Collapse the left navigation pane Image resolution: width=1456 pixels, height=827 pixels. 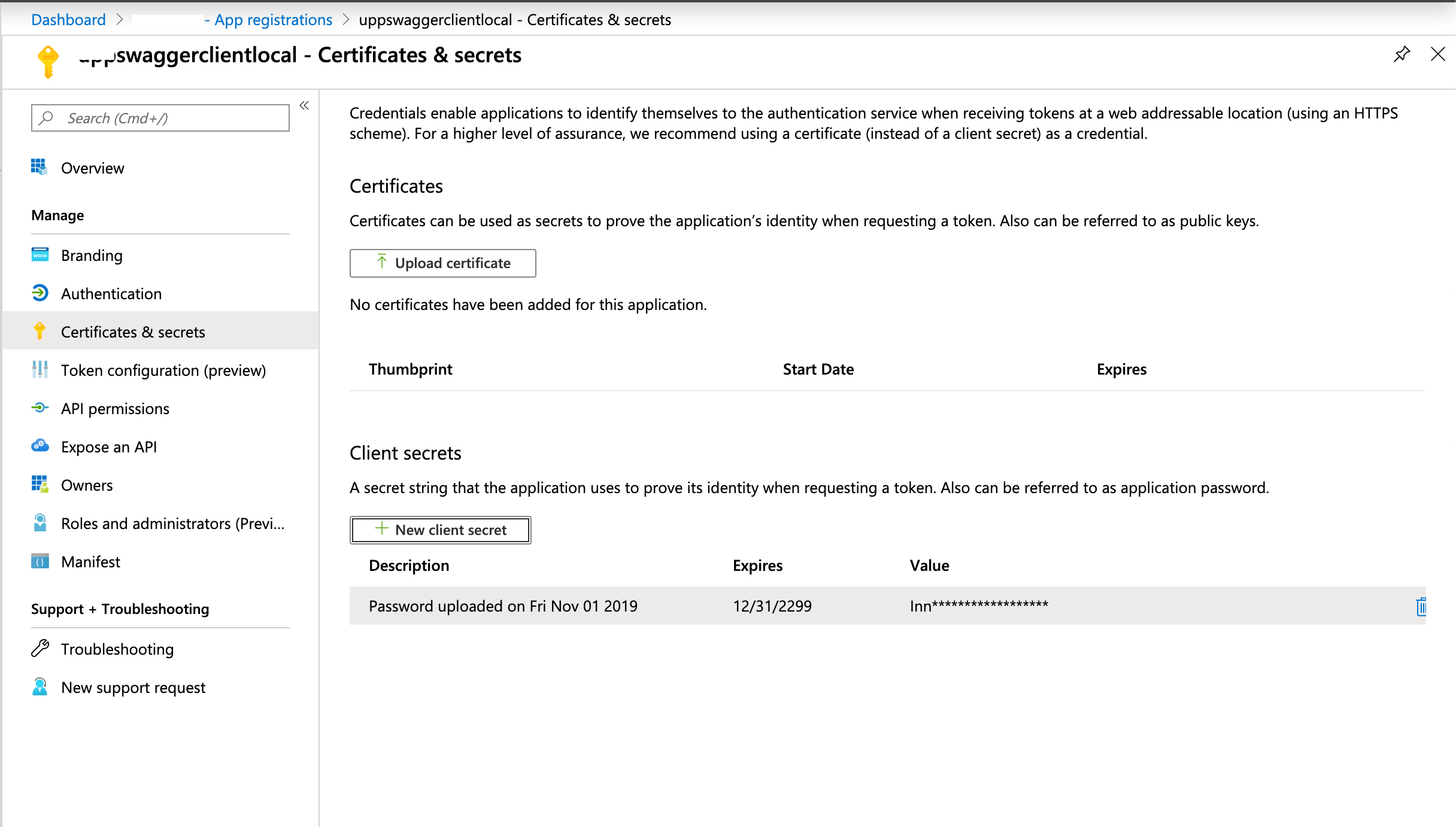click(x=304, y=105)
